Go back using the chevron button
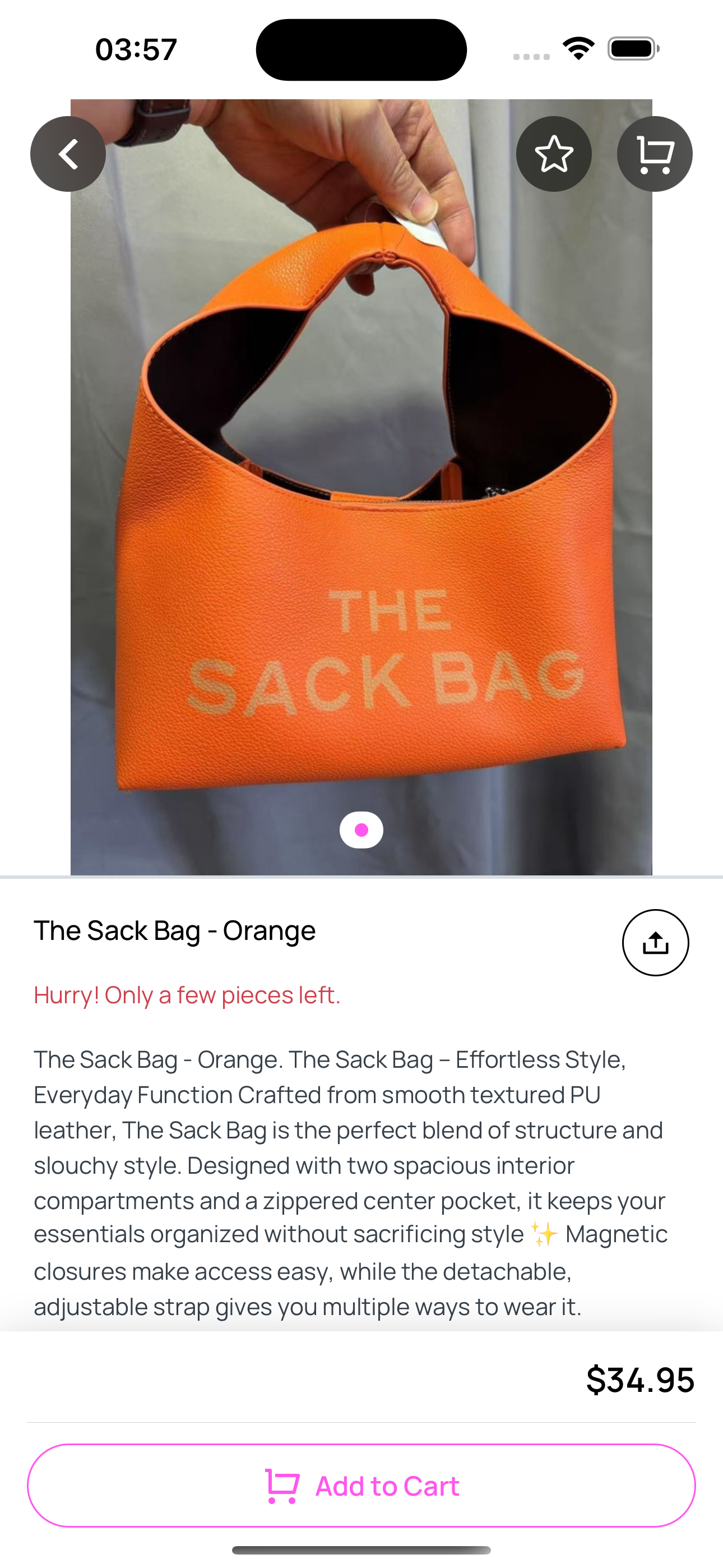 point(68,154)
